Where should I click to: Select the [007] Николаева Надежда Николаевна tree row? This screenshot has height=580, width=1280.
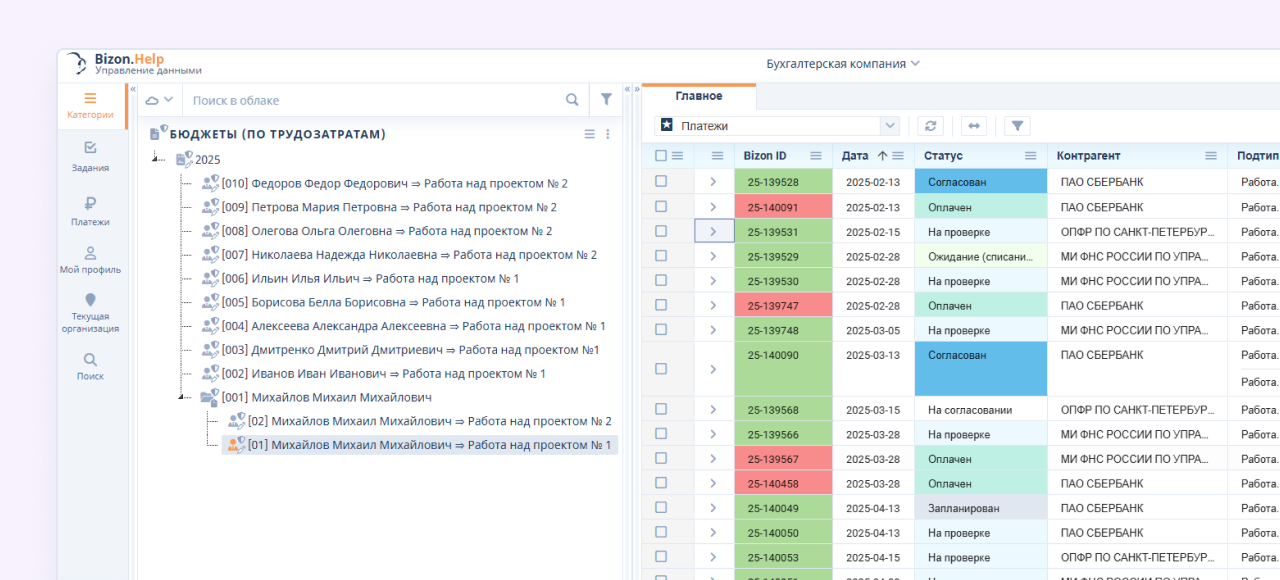[399, 255]
